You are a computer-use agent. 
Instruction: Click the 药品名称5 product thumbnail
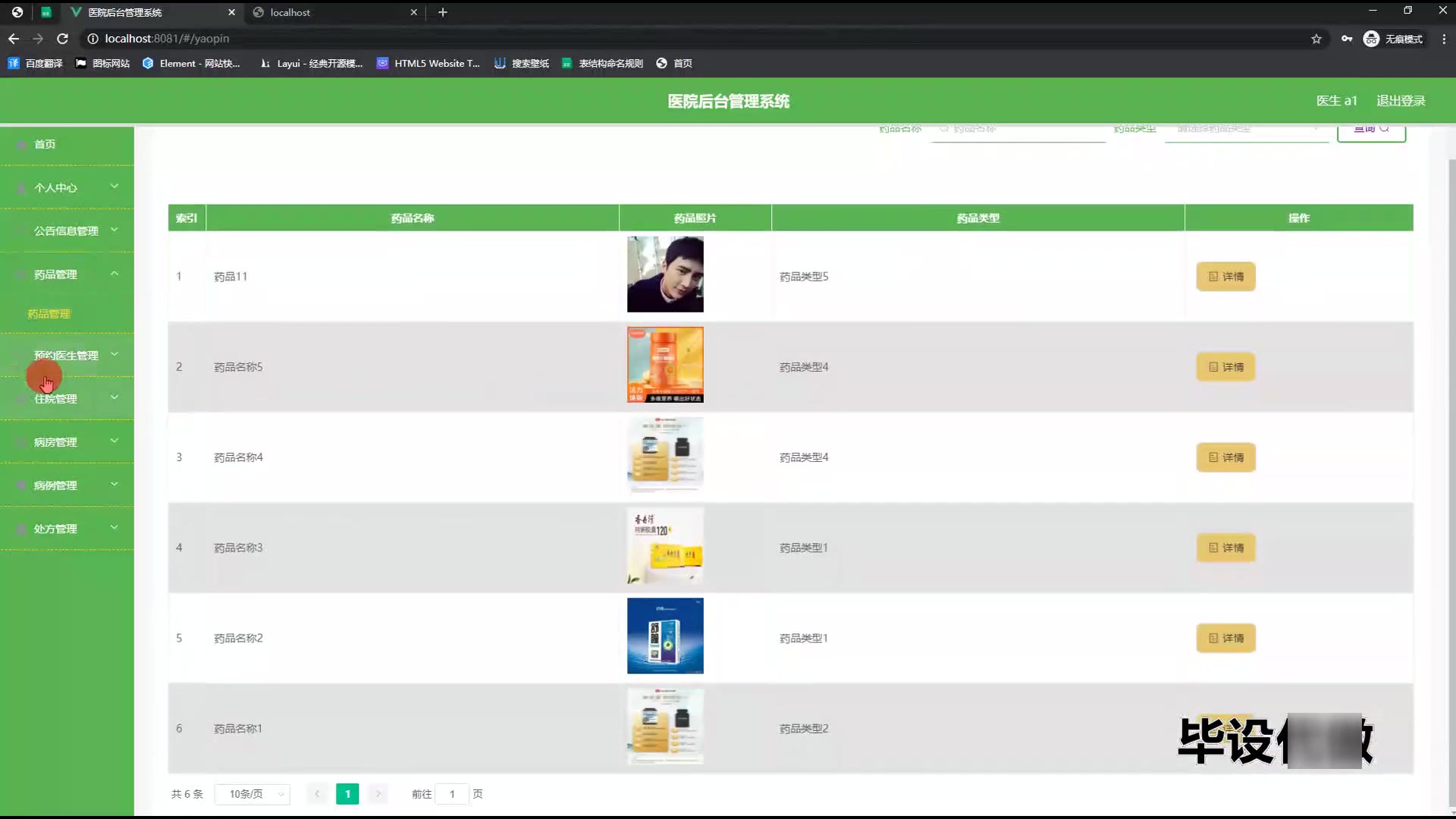[665, 365]
